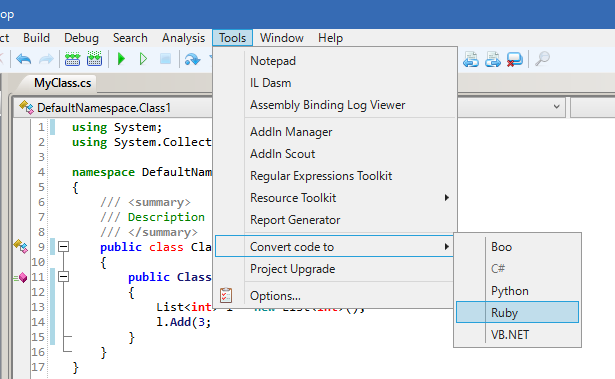Screen dimensions: 615x379
Task: Collapse the constructor fold marker on line 11
Action: (63, 277)
